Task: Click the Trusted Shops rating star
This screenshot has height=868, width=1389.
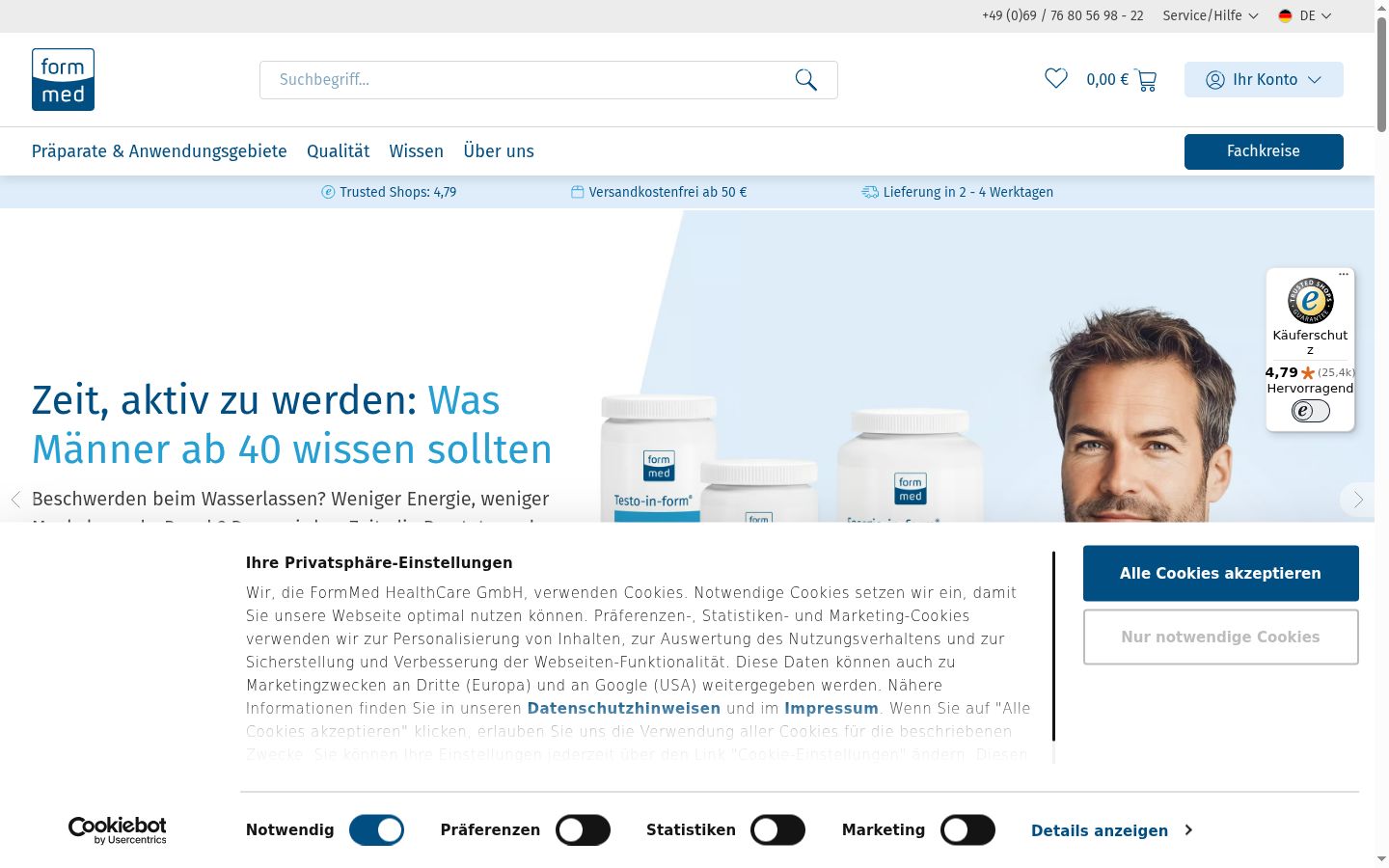Action: (x=1308, y=372)
